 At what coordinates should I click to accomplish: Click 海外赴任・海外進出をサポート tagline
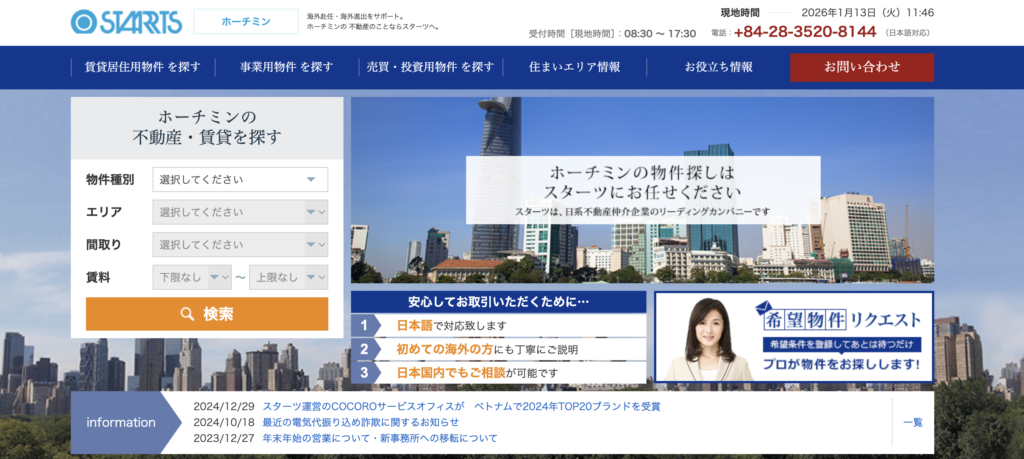(x=355, y=16)
